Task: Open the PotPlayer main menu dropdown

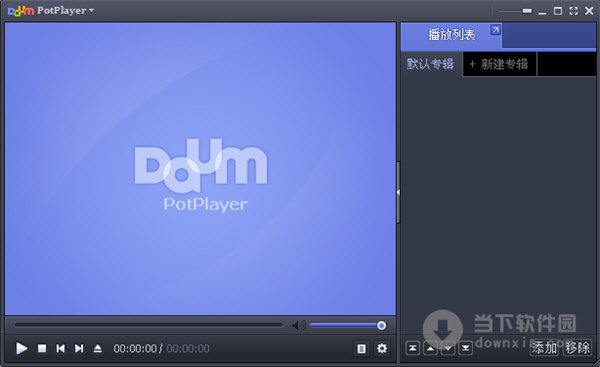Action: click(x=65, y=10)
